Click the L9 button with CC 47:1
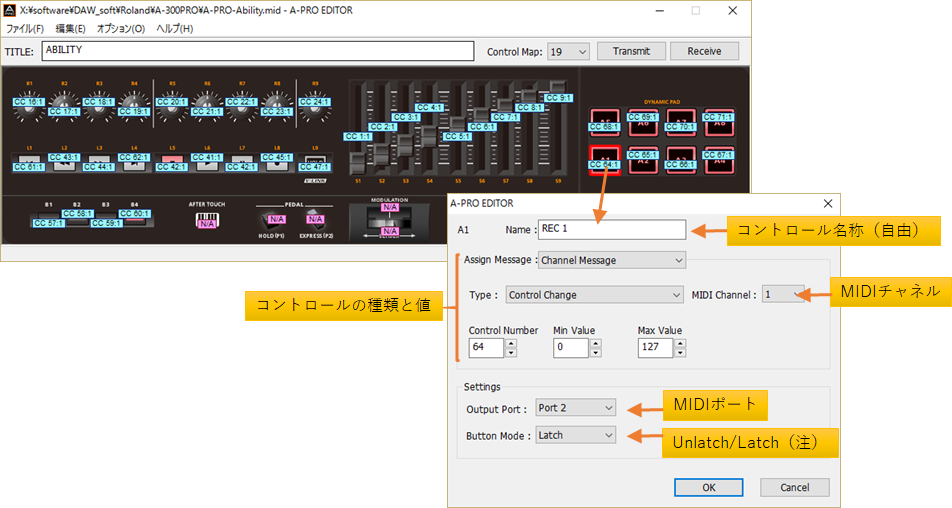 click(x=315, y=161)
